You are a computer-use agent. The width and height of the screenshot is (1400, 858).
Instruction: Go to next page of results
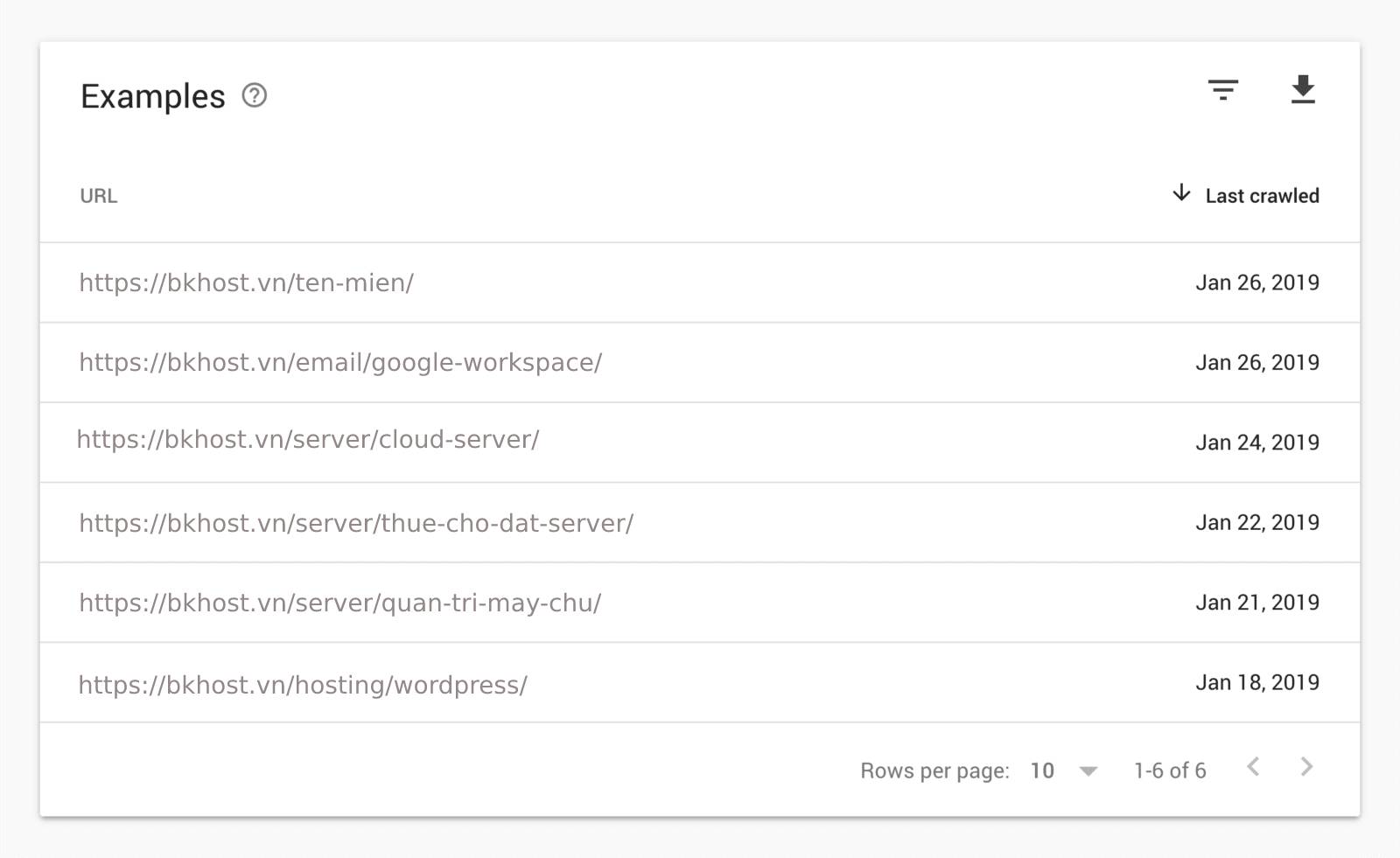click(x=1306, y=767)
